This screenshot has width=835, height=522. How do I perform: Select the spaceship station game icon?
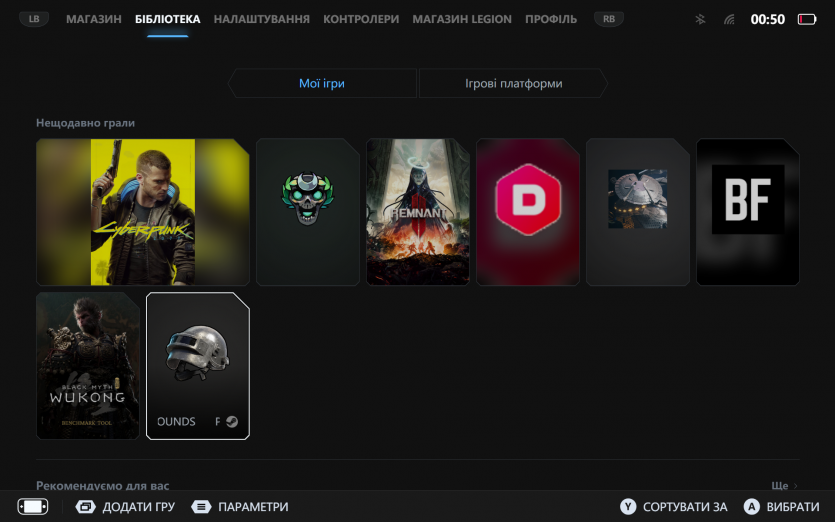coord(637,212)
